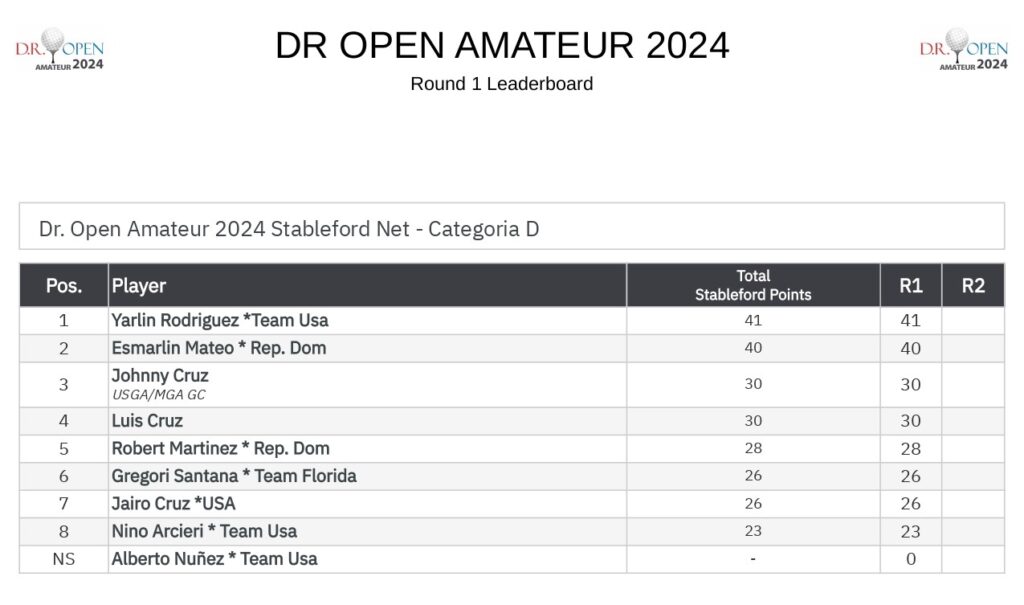The width and height of the screenshot is (1024, 605).
Task: Click the USGA/MGA GC club label
Action: pos(159,395)
